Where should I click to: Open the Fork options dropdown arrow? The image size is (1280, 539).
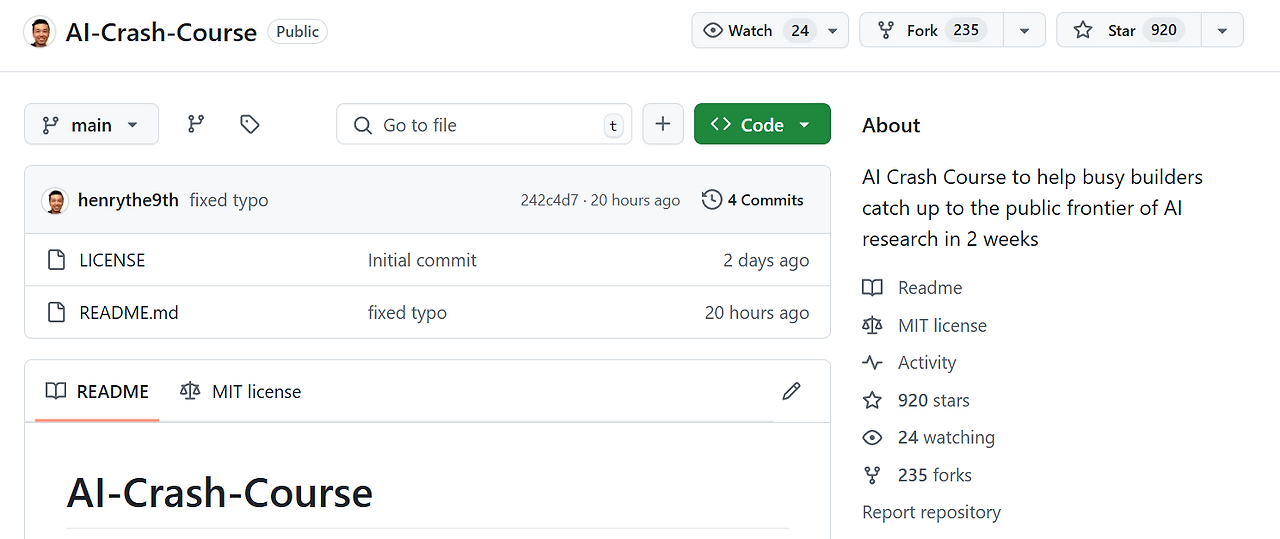point(1024,30)
